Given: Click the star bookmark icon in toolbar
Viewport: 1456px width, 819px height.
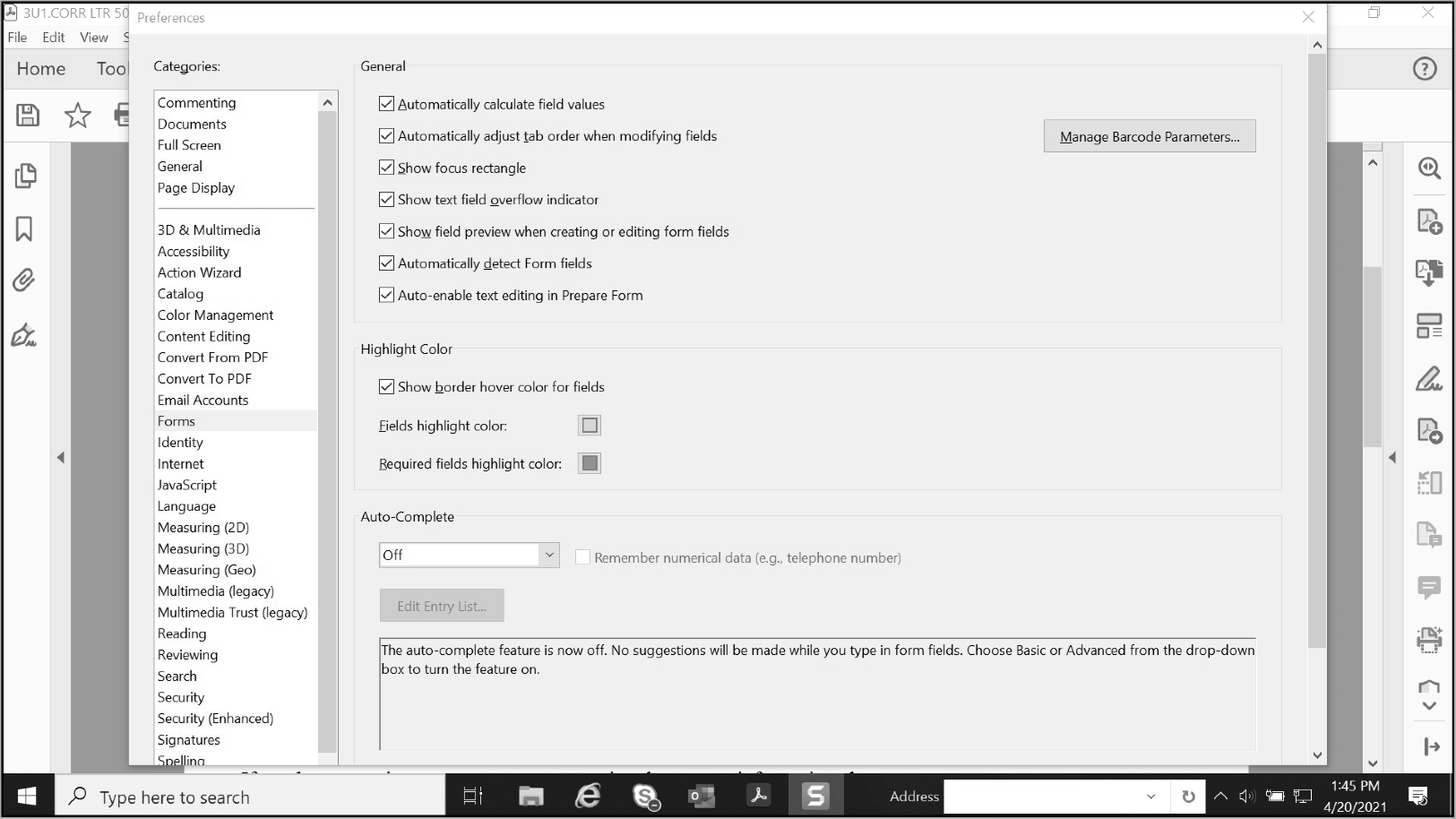Looking at the screenshot, I should tap(78, 115).
